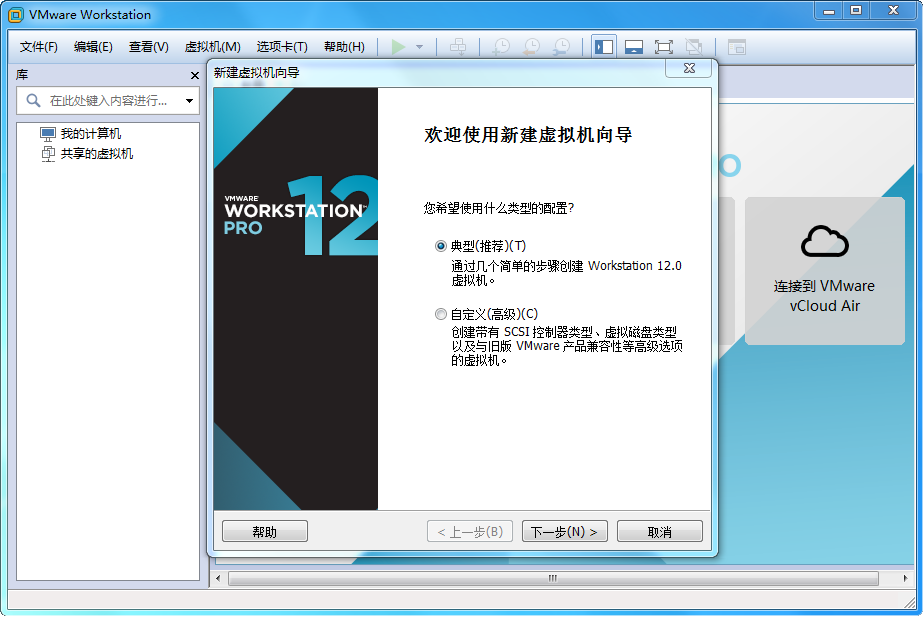
Task: Click the thumbnail bar toggle icon
Action: pyautogui.click(x=633, y=47)
